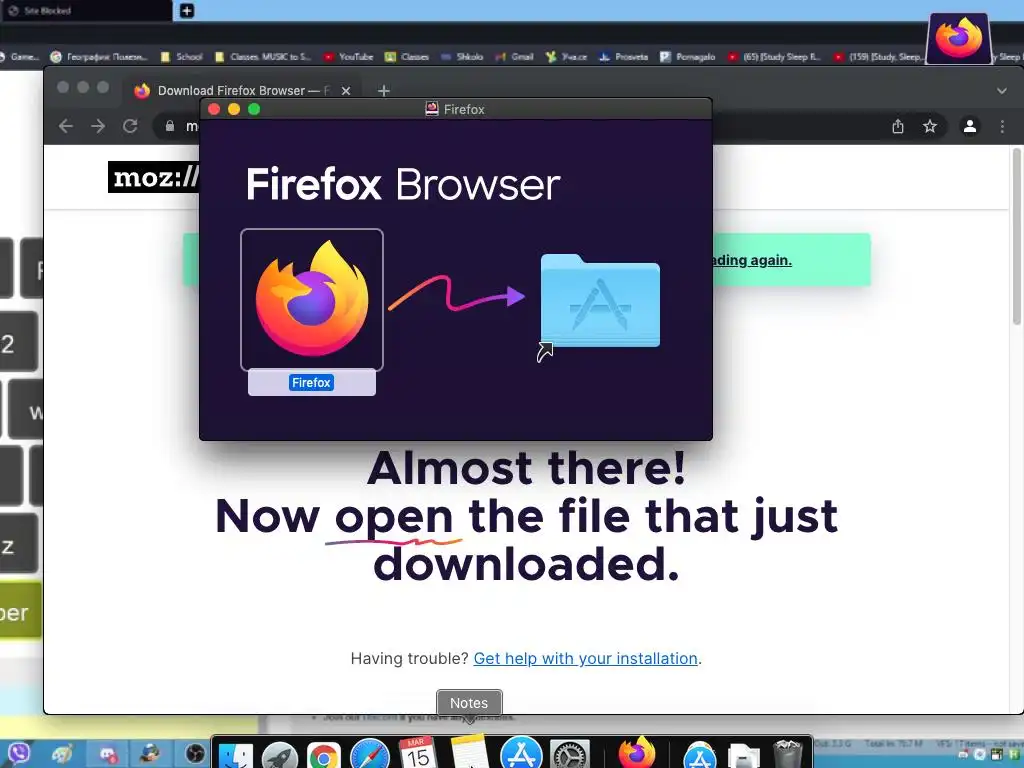Open Paint icon in the Windows taskbar
Viewport: 1024px width, 768px height.
point(62,754)
